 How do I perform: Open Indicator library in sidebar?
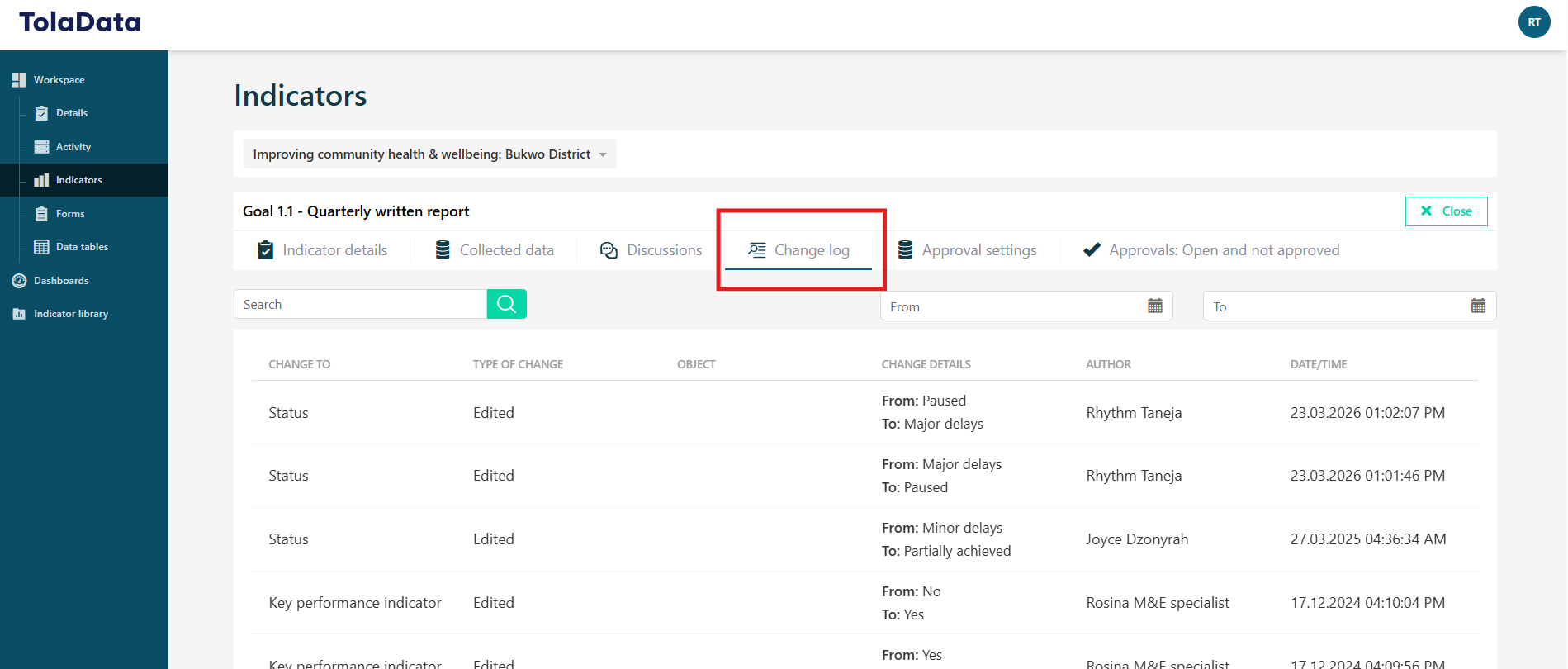(70, 314)
